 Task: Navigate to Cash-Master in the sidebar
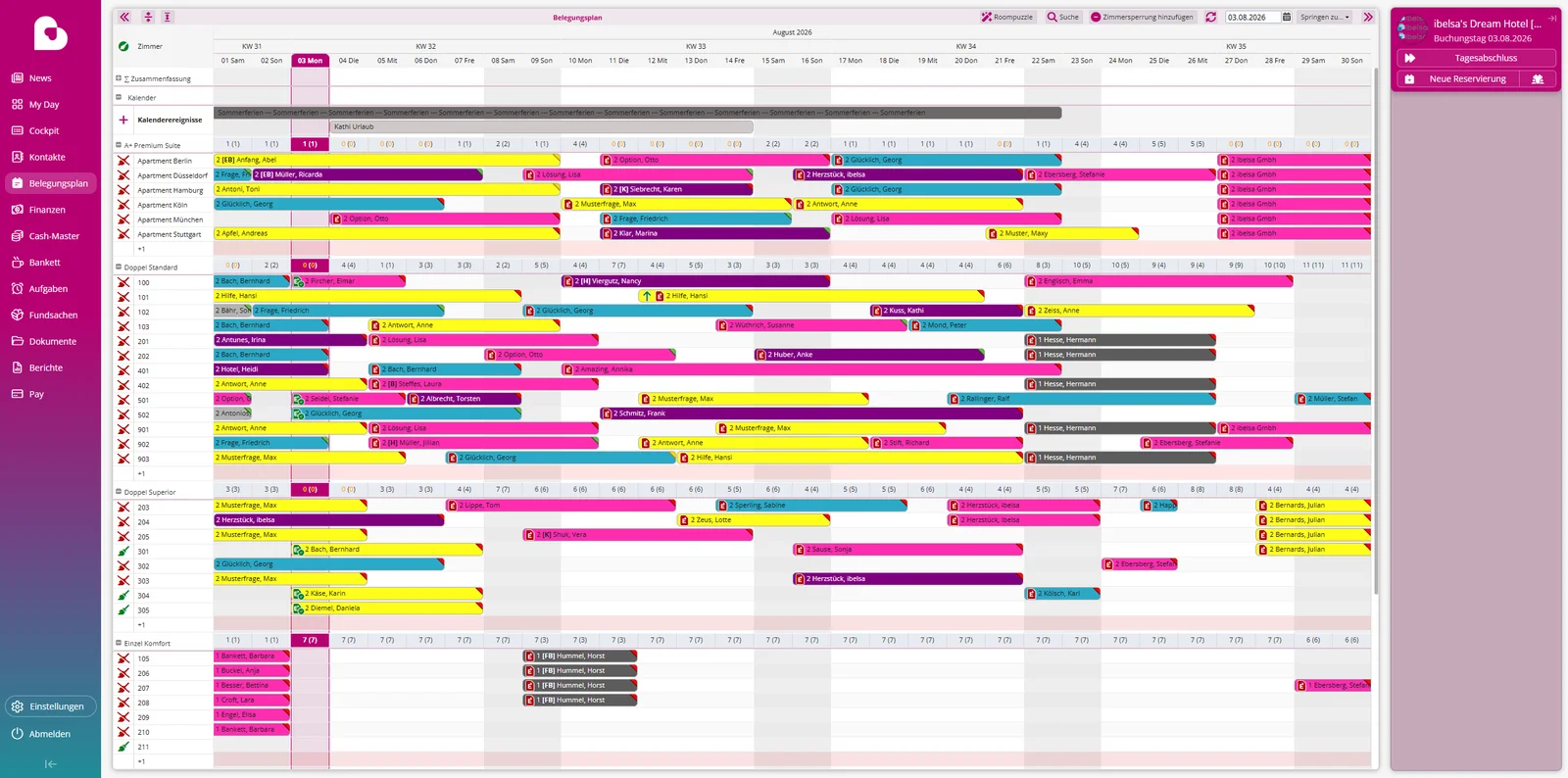tap(54, 236)
